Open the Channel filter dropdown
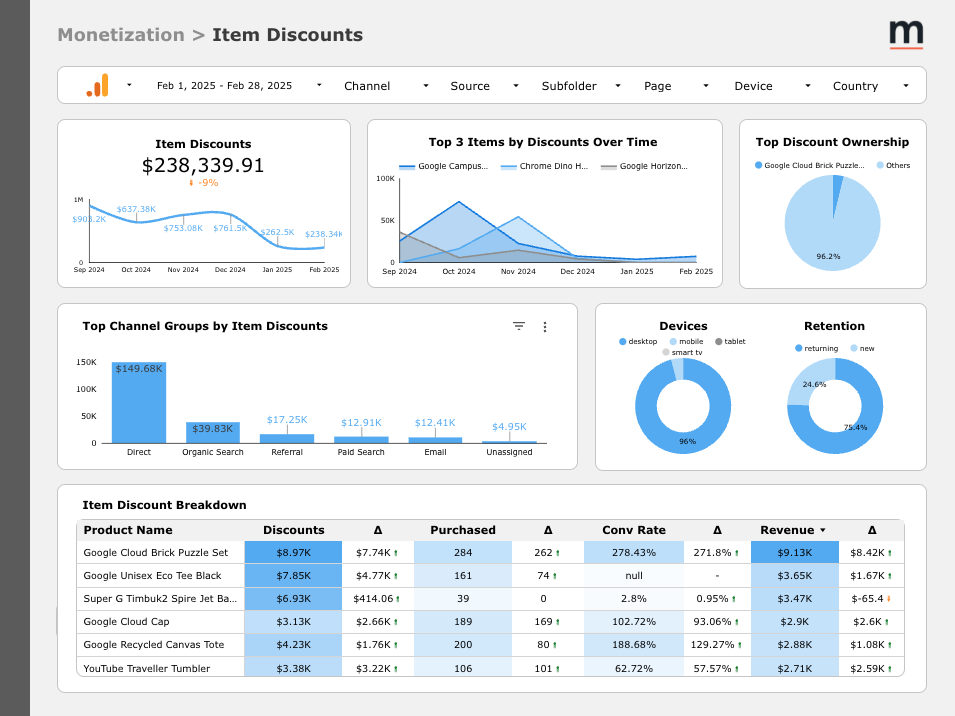Viewport: 955px width, 716px height. coord(386,86)
